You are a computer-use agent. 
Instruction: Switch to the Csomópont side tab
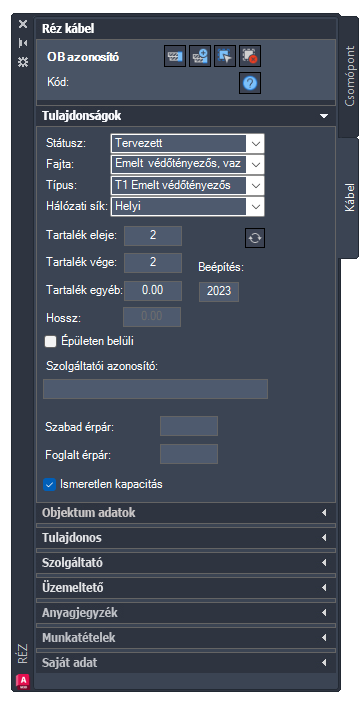click(x=349, y=76)
